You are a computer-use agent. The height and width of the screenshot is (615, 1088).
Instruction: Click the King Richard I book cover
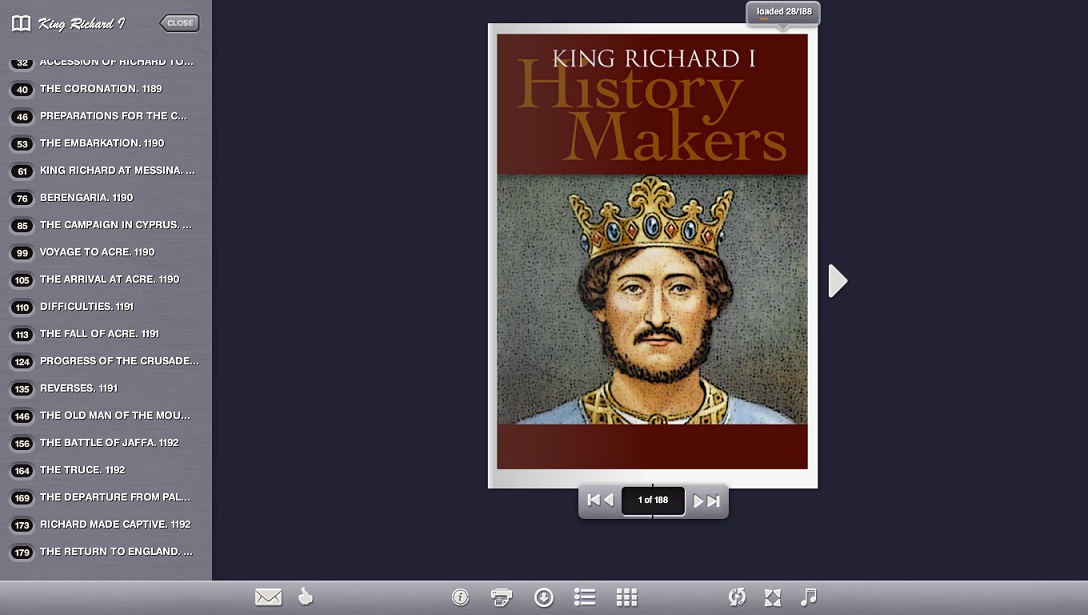[x=652, y=255]
